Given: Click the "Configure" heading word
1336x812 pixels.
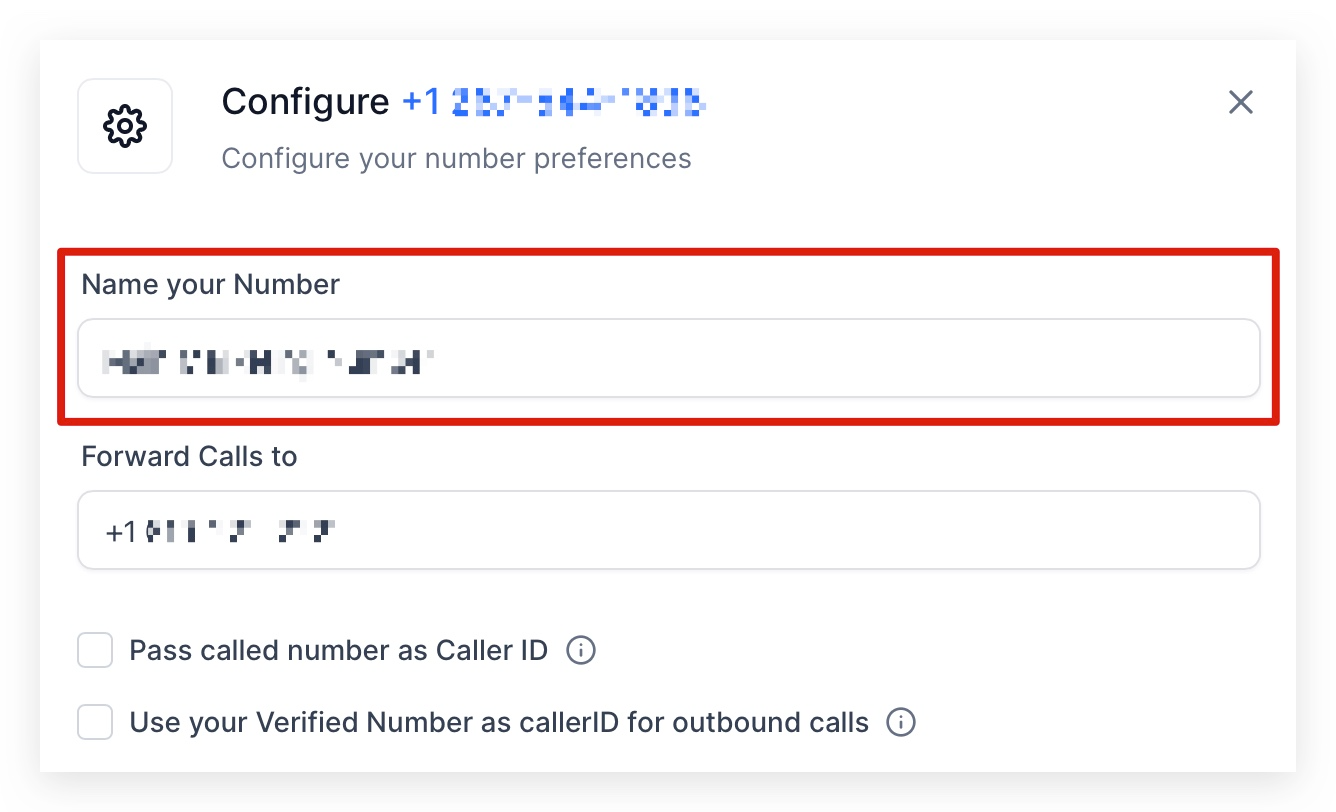Looking at the screenshot, I should 305,102.
